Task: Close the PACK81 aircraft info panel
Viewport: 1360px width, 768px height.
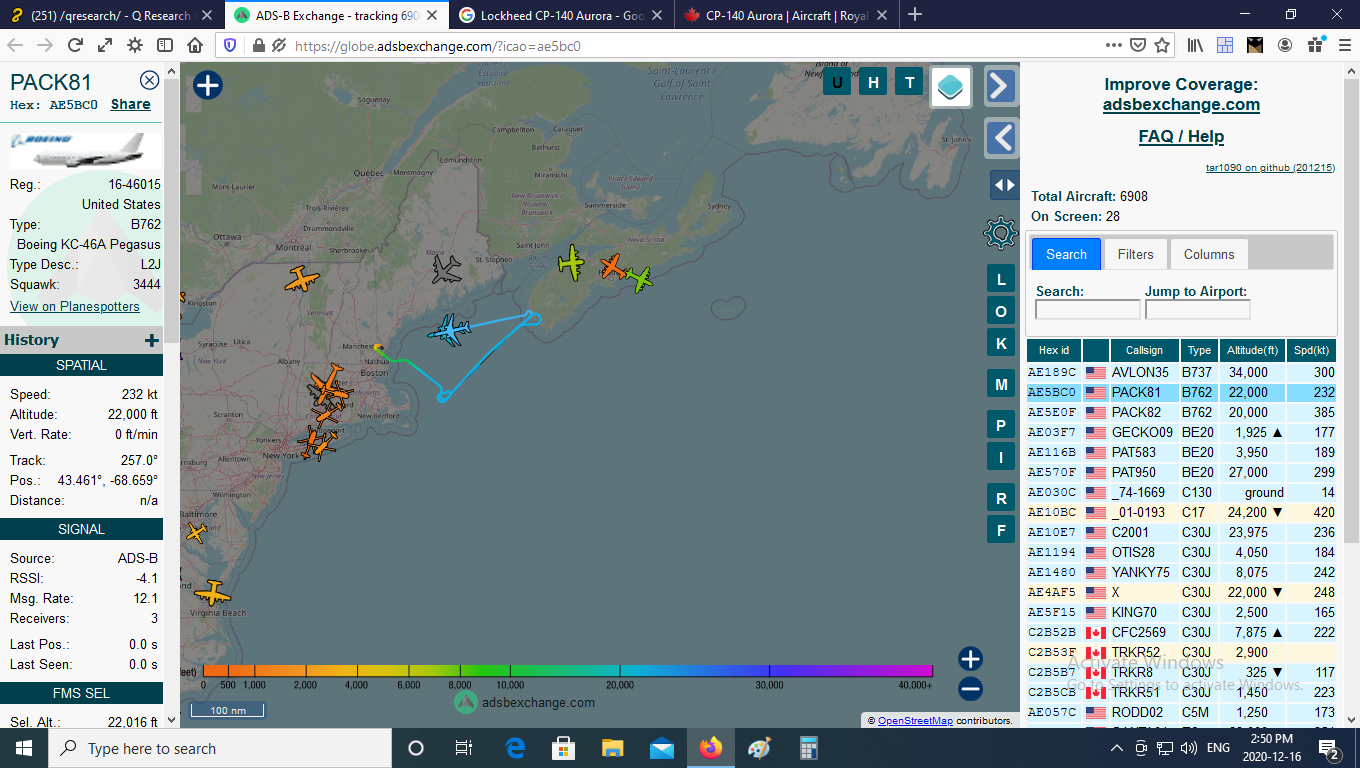Action: point(149,81)
